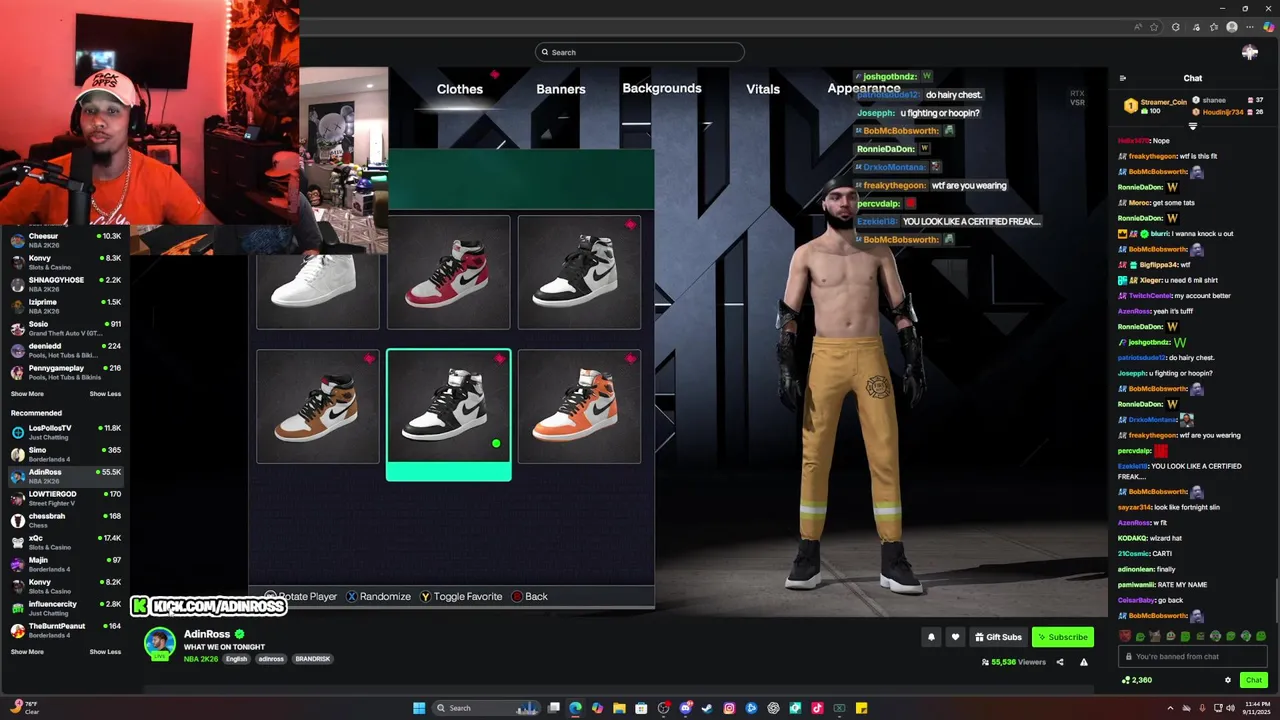Screen dimensions: 1280x720
Task: Open the Vitals tab in game
Action: point(763,89)
